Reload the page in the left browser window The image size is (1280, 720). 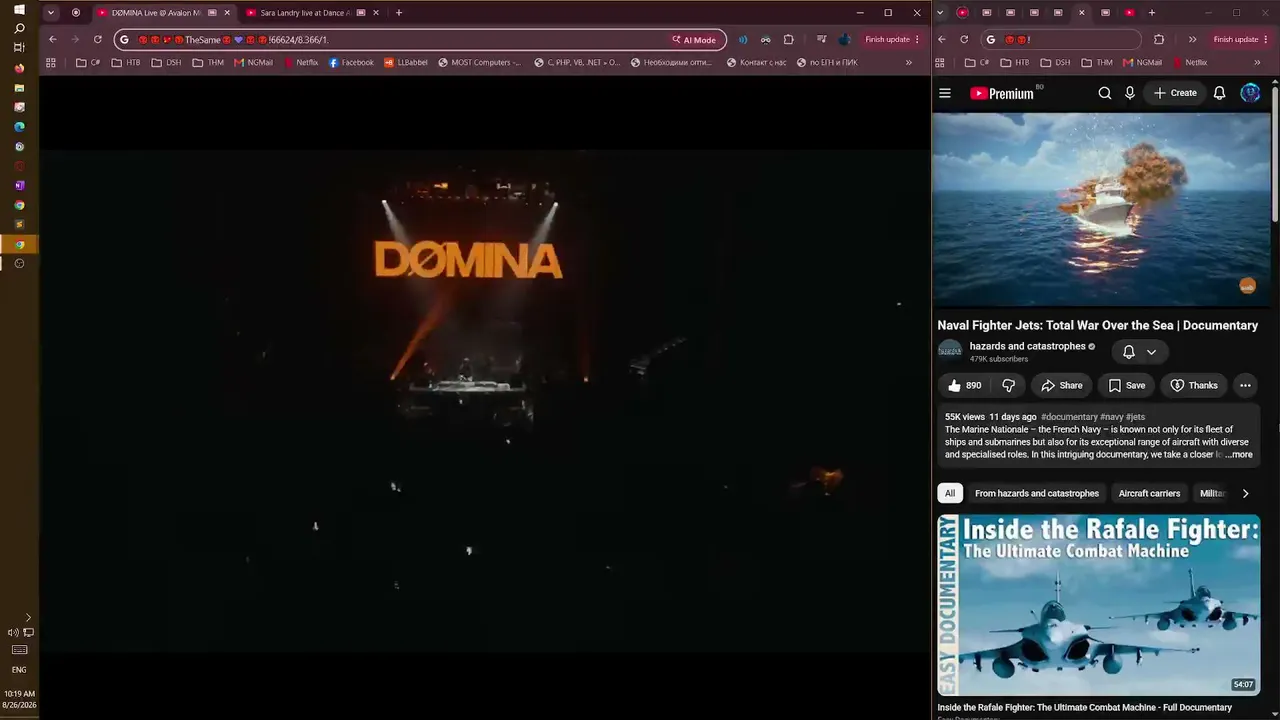coord(97,39)
